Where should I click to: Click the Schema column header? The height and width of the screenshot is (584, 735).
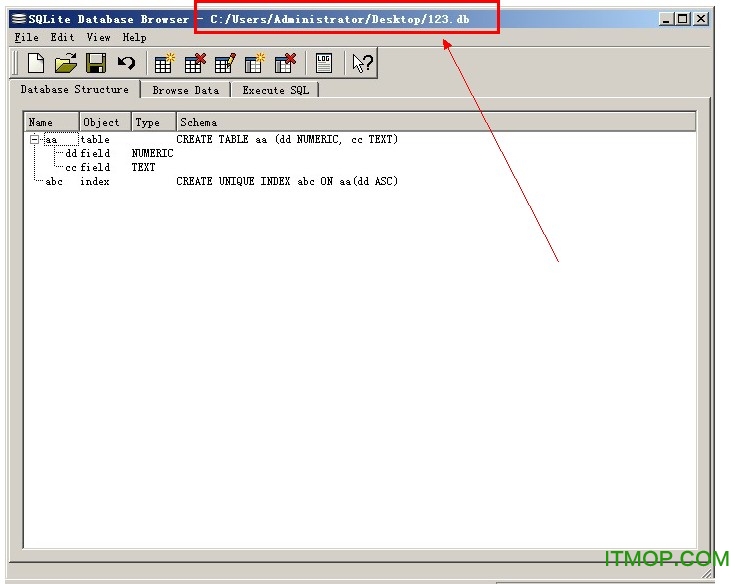[436, 122]
